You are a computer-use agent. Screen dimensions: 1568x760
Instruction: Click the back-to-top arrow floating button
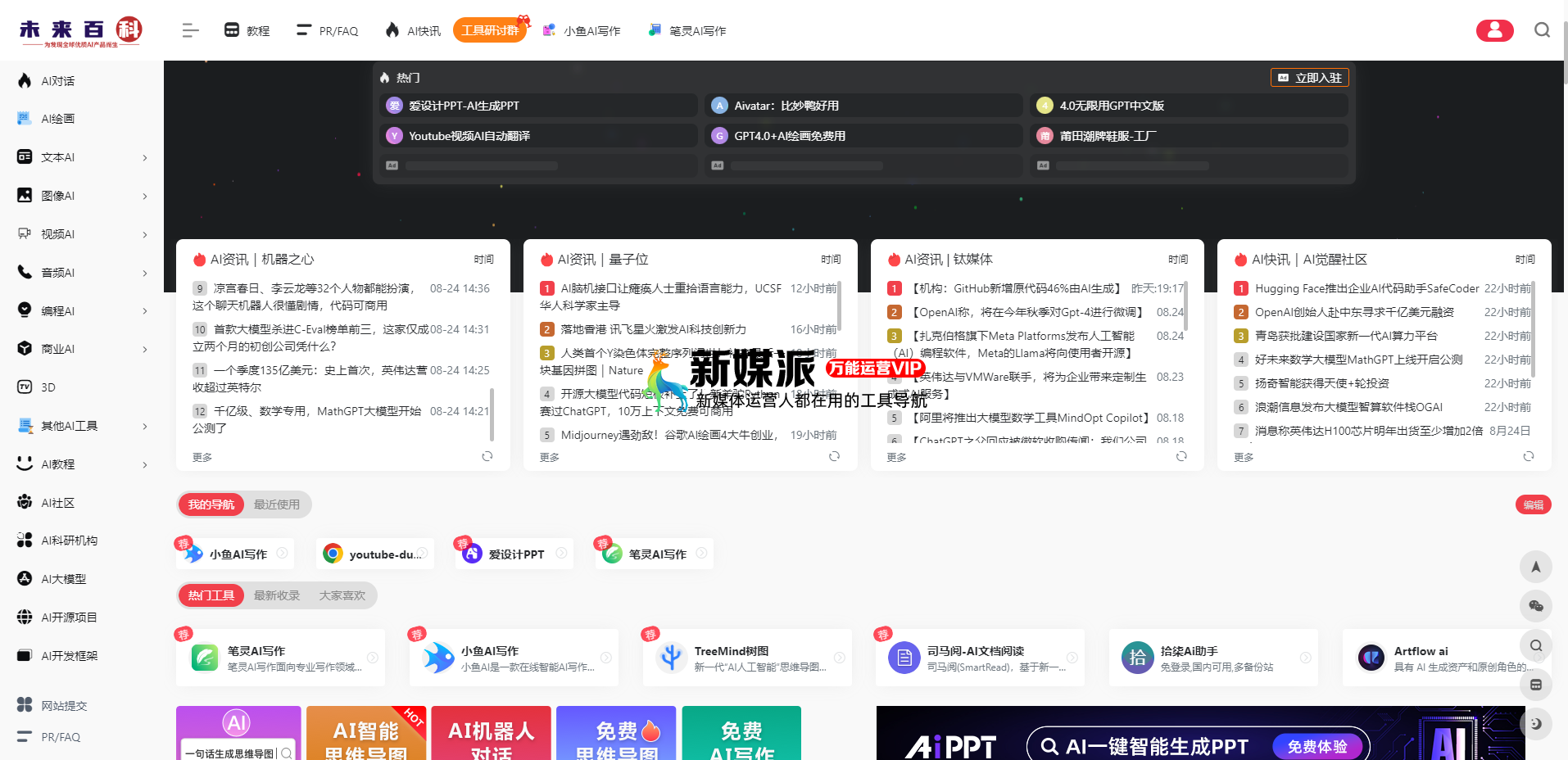(x=1536, y=567)
